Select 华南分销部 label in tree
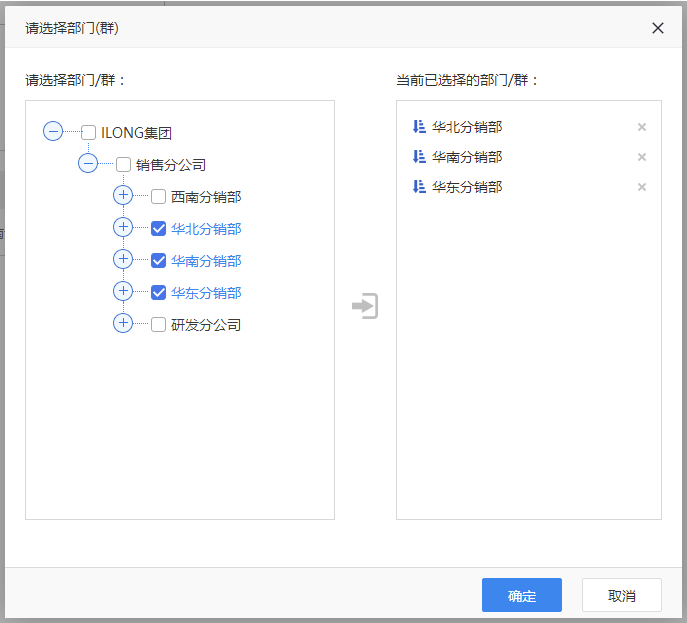The width and height of the screenshot is (687, 623). 206,261
